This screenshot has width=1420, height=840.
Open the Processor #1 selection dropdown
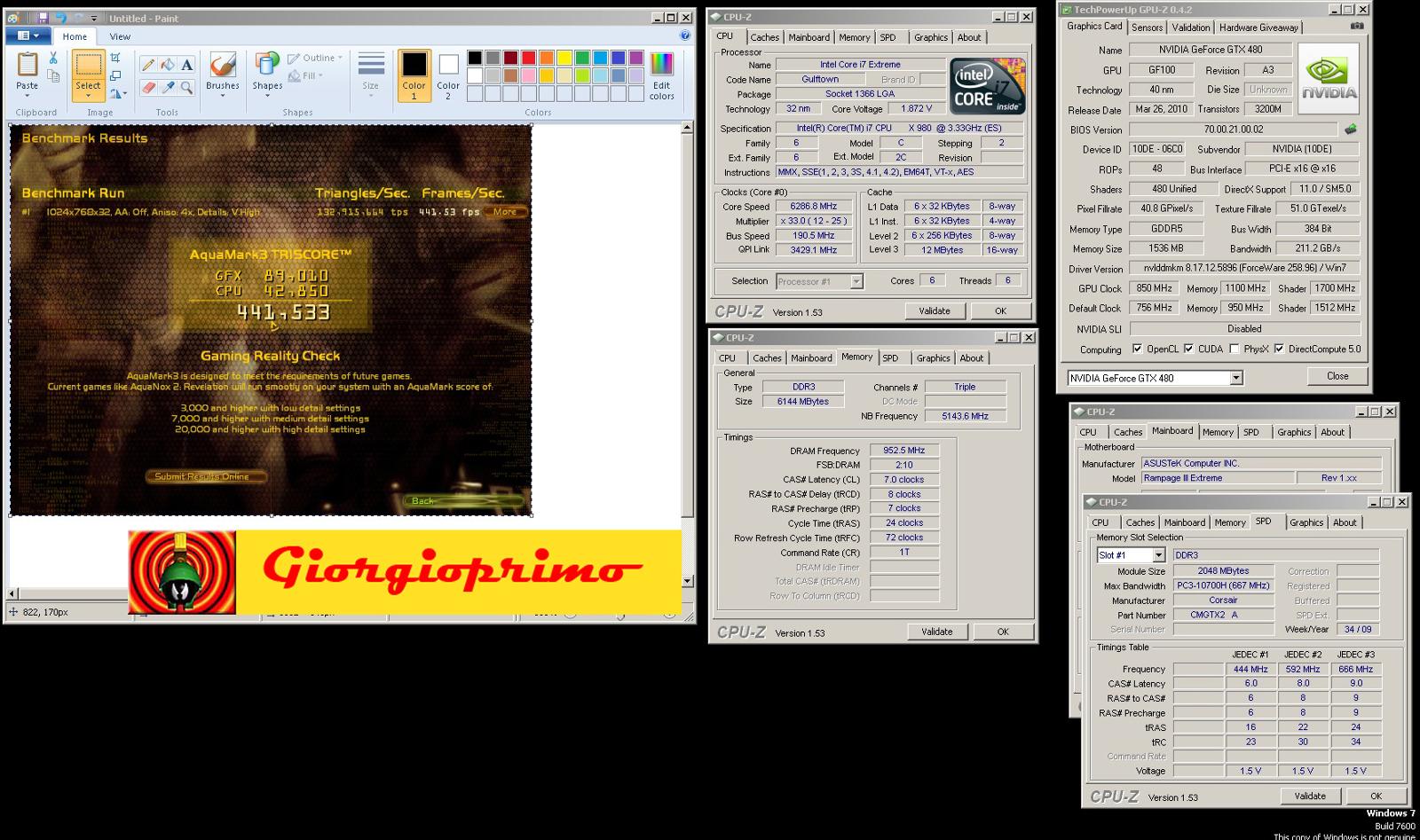click(856, 281)
